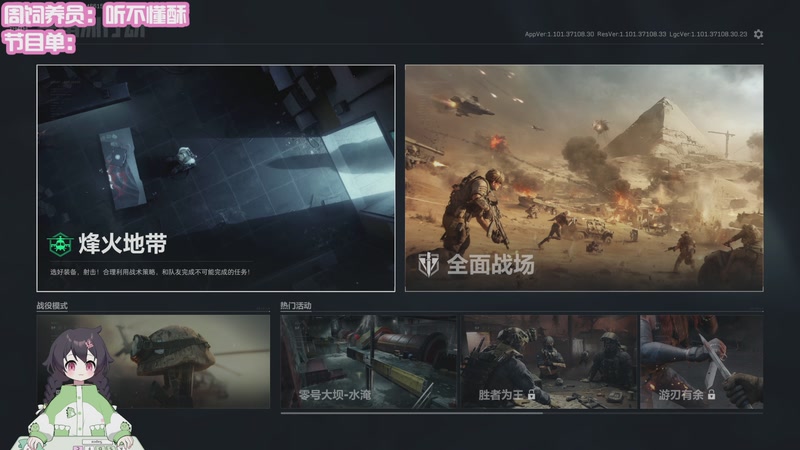Screen dimensions: 800x450
Task: Click the 游刃有余 label text
Action: point(681,394)
